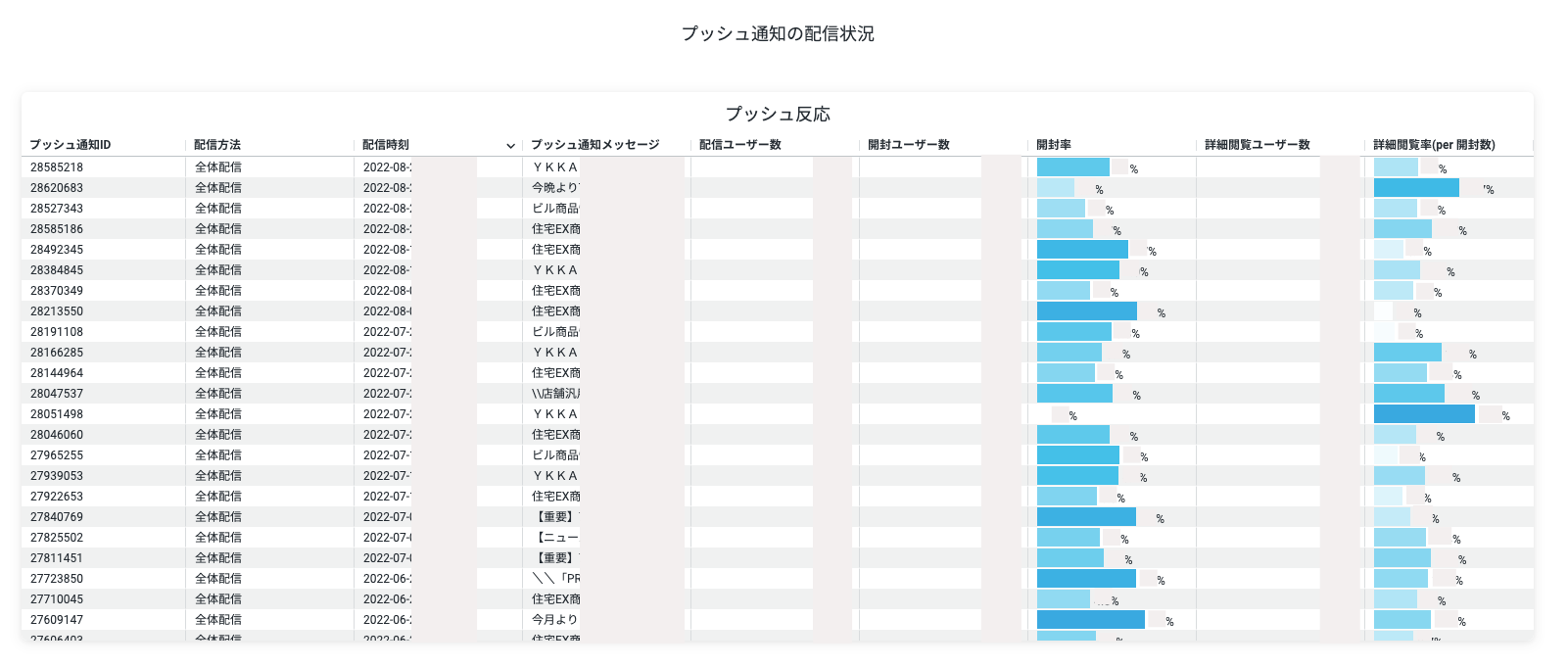Click the sort chevron in 配信時刻 header
Screen dimensions: 1568x667
[x=510, y=146]
